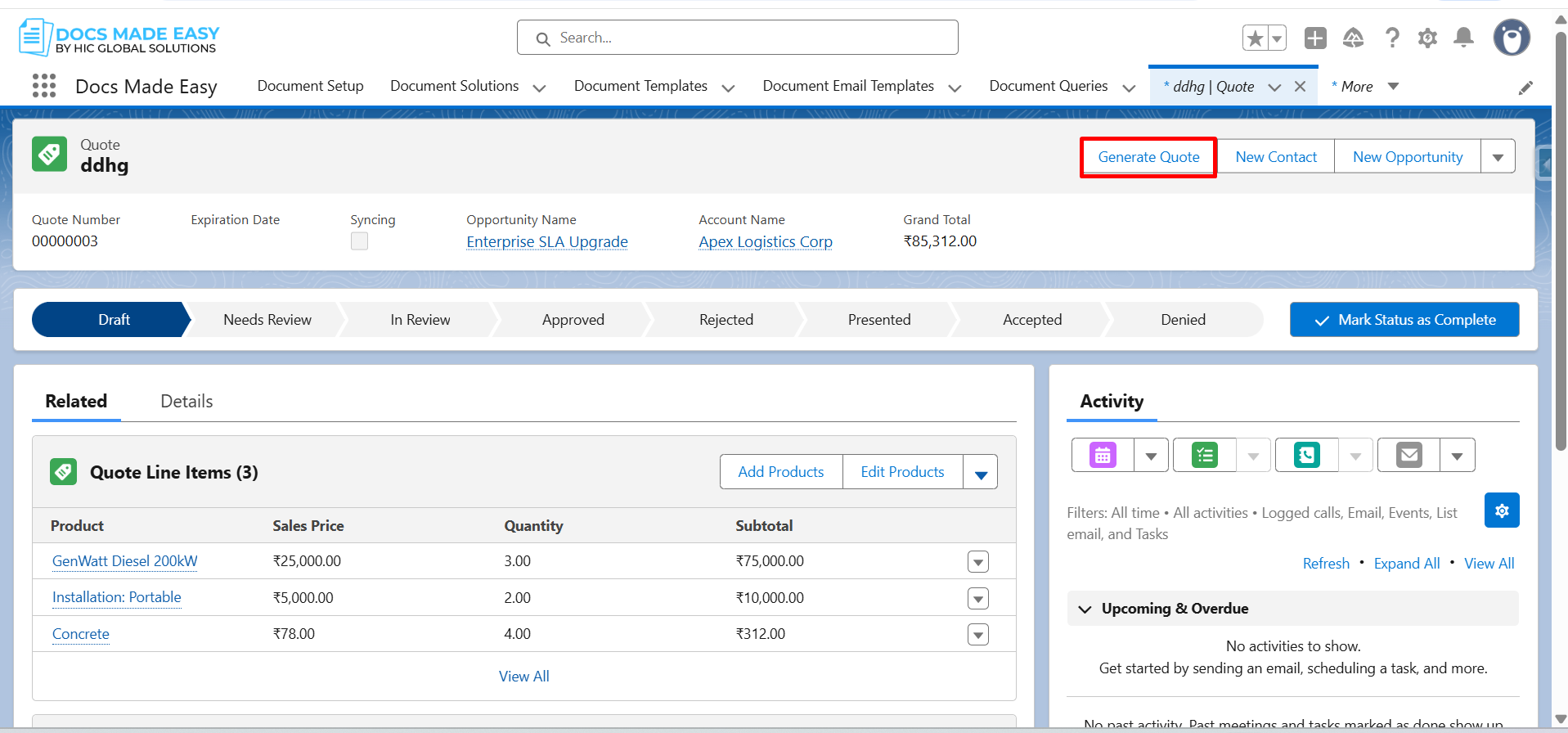Click the Email envelope icon in Activity
The height and width of the screenshot is (733, 1568).
(x=1409, y=456)
